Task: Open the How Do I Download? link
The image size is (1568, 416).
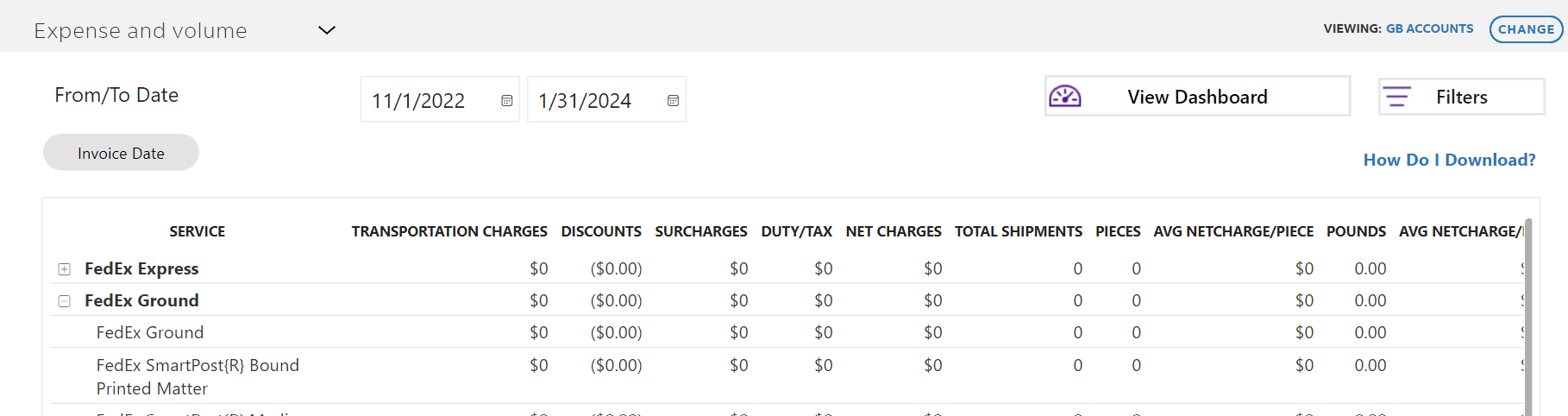Action: click(1449, 160)
